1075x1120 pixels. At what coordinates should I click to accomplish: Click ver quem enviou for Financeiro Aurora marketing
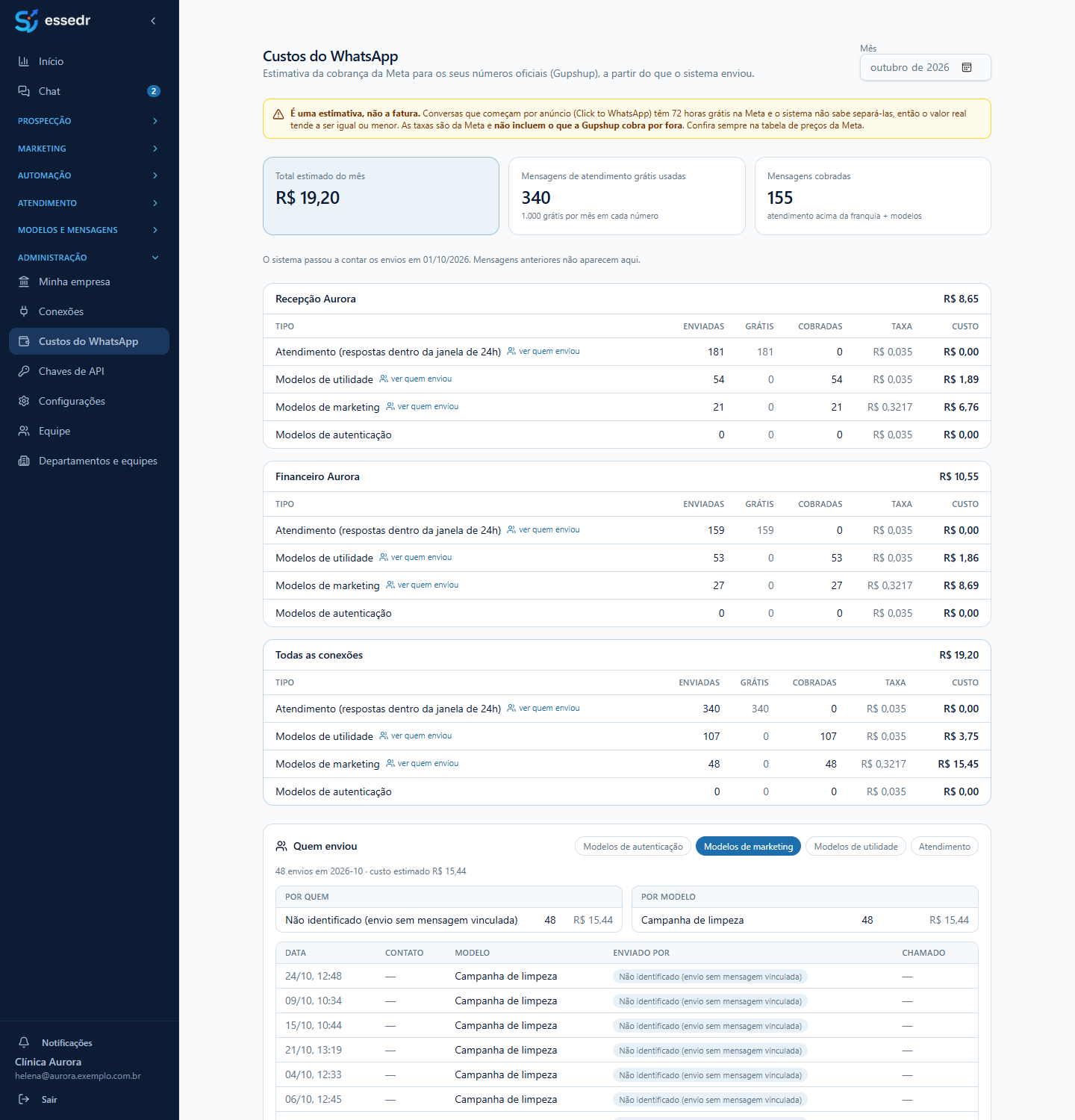[423, 585]
